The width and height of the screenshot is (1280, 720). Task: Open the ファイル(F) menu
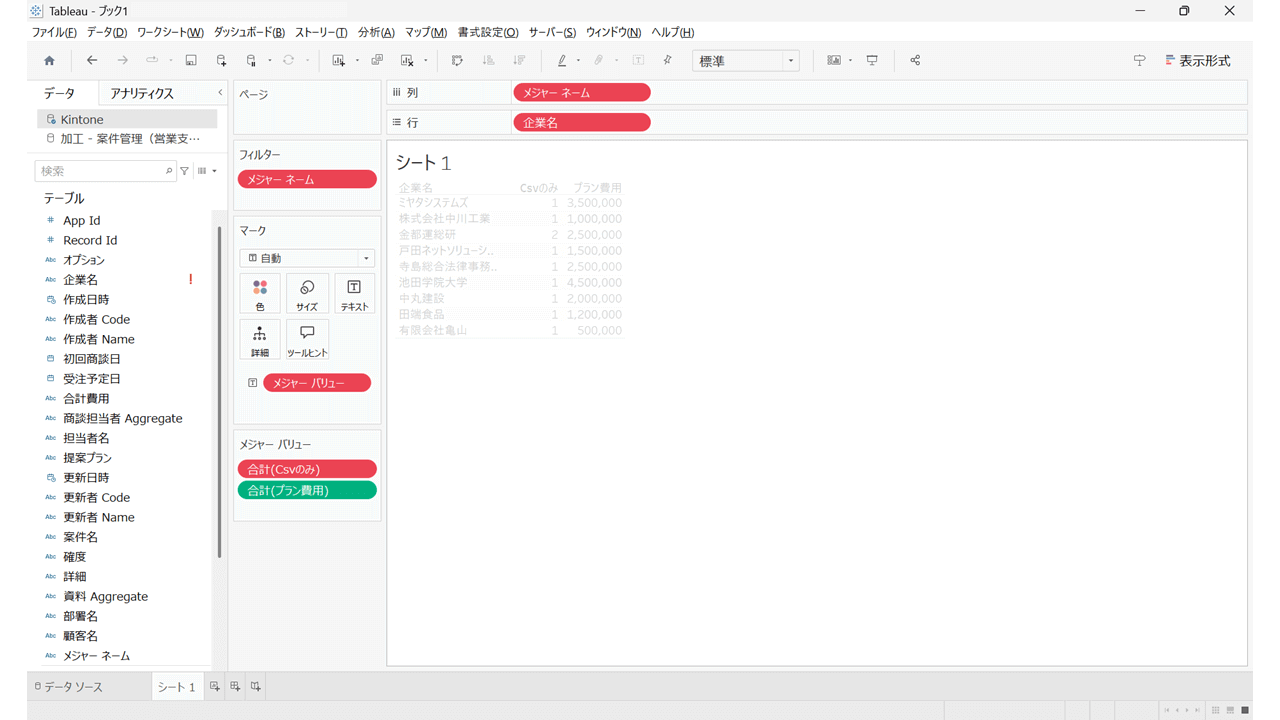tap(54, 32)
